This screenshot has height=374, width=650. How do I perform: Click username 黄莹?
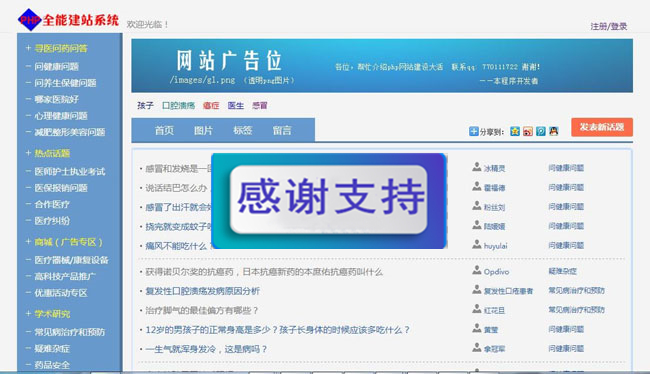coord(491,330)
